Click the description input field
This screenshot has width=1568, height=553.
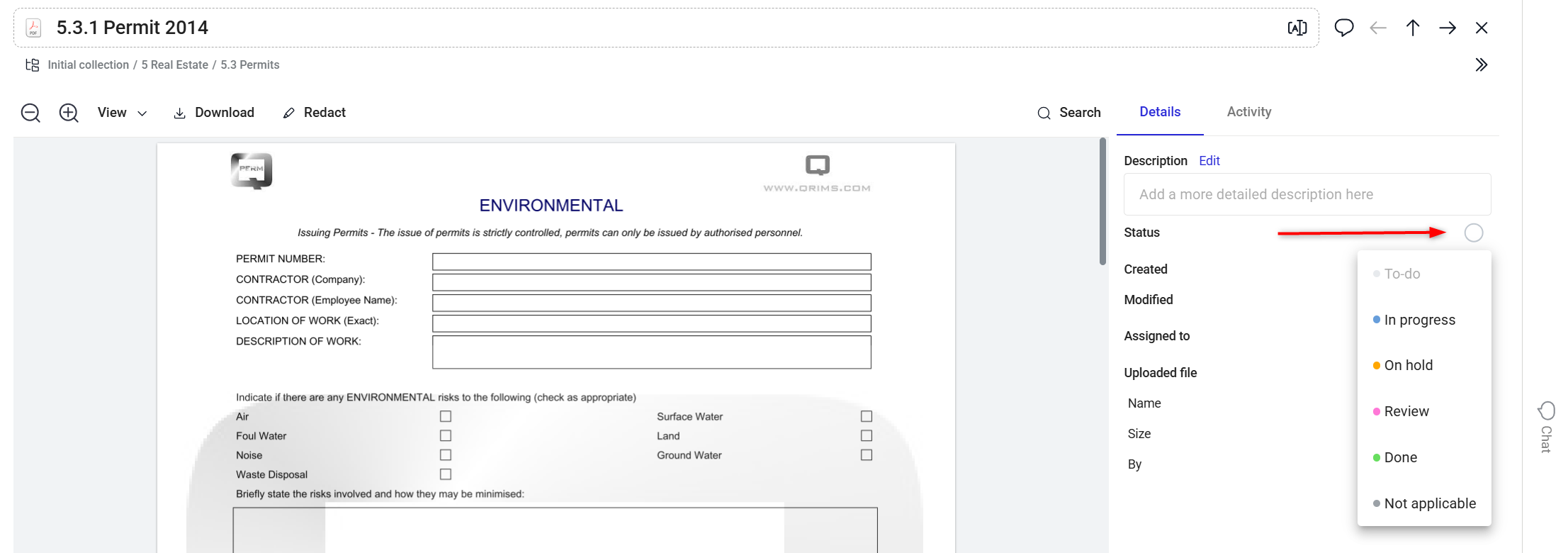[1307, 194]
